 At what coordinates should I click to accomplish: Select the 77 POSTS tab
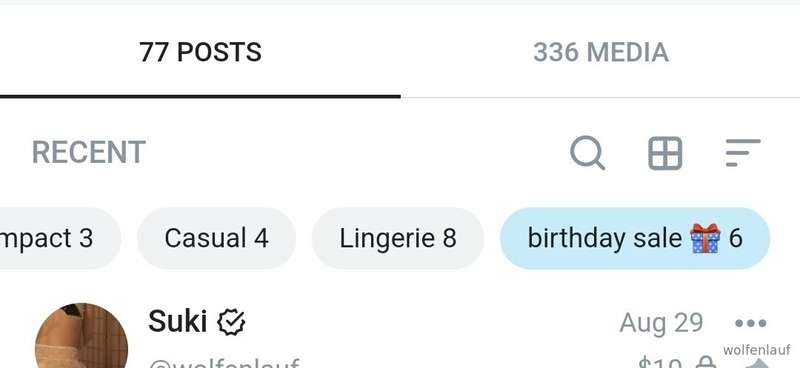click(x=200, y=52)
